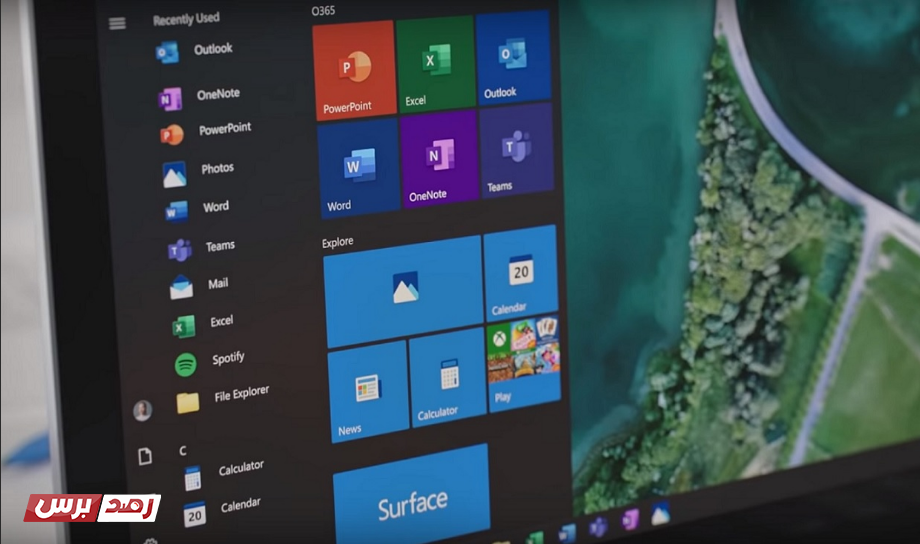Open Spotify from the app list
Image resolution: width=920 pixels, height=544 pixels.
tap(209, 361)
